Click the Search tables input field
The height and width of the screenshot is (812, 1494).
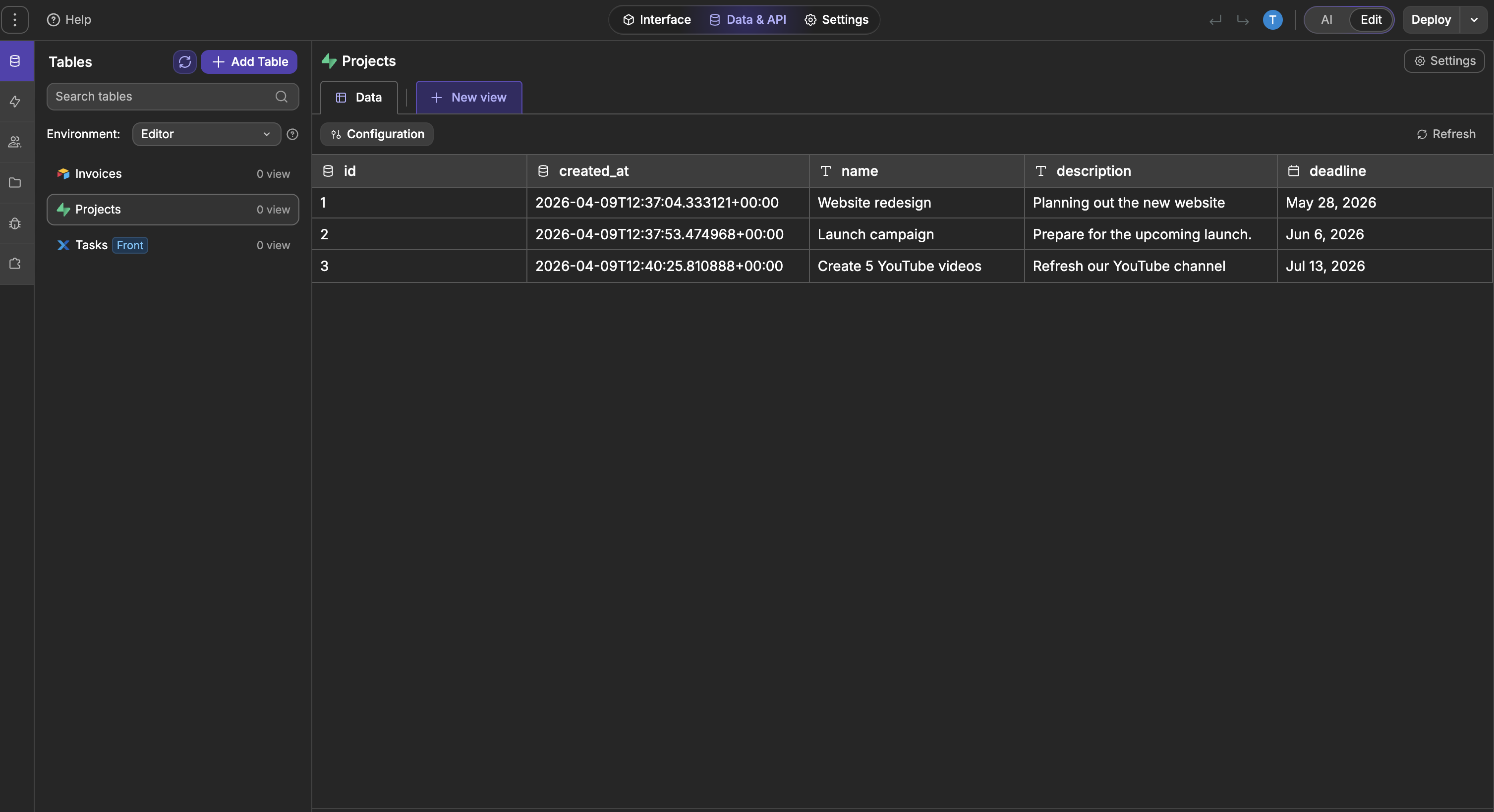[163, 97]
